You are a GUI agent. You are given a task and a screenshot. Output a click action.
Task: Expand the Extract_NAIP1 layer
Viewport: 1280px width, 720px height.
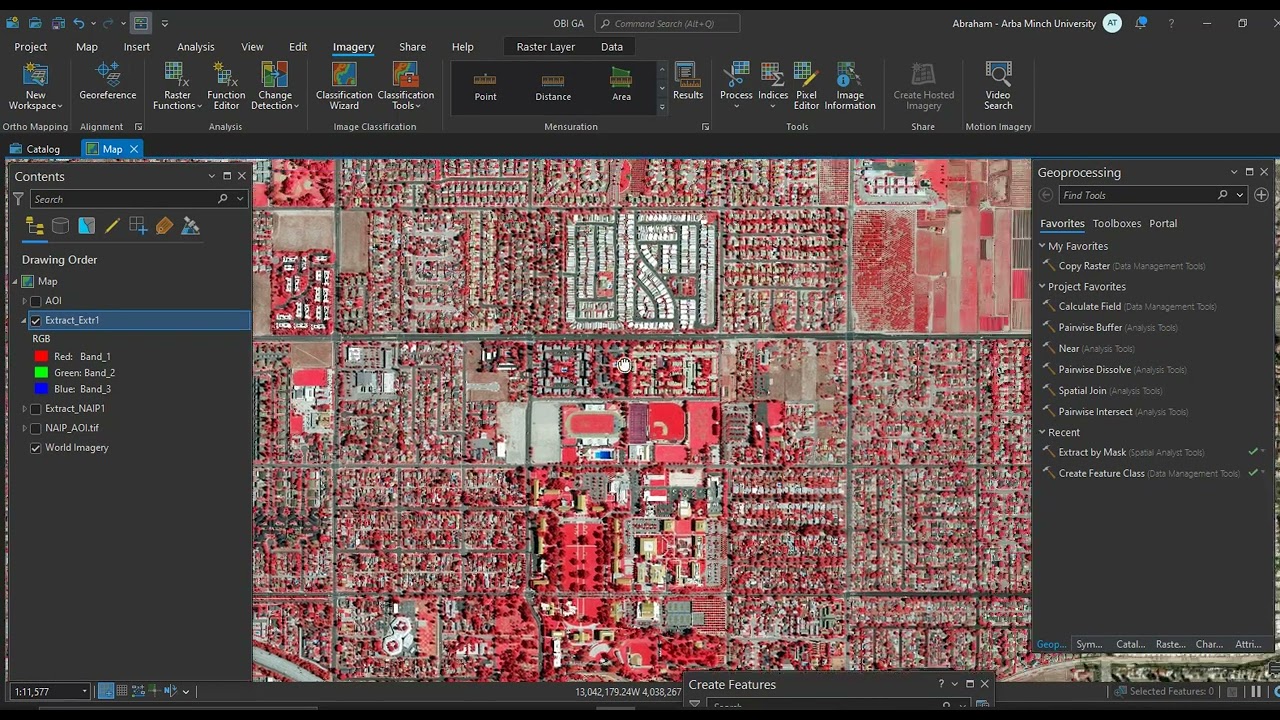pos(24,409)
